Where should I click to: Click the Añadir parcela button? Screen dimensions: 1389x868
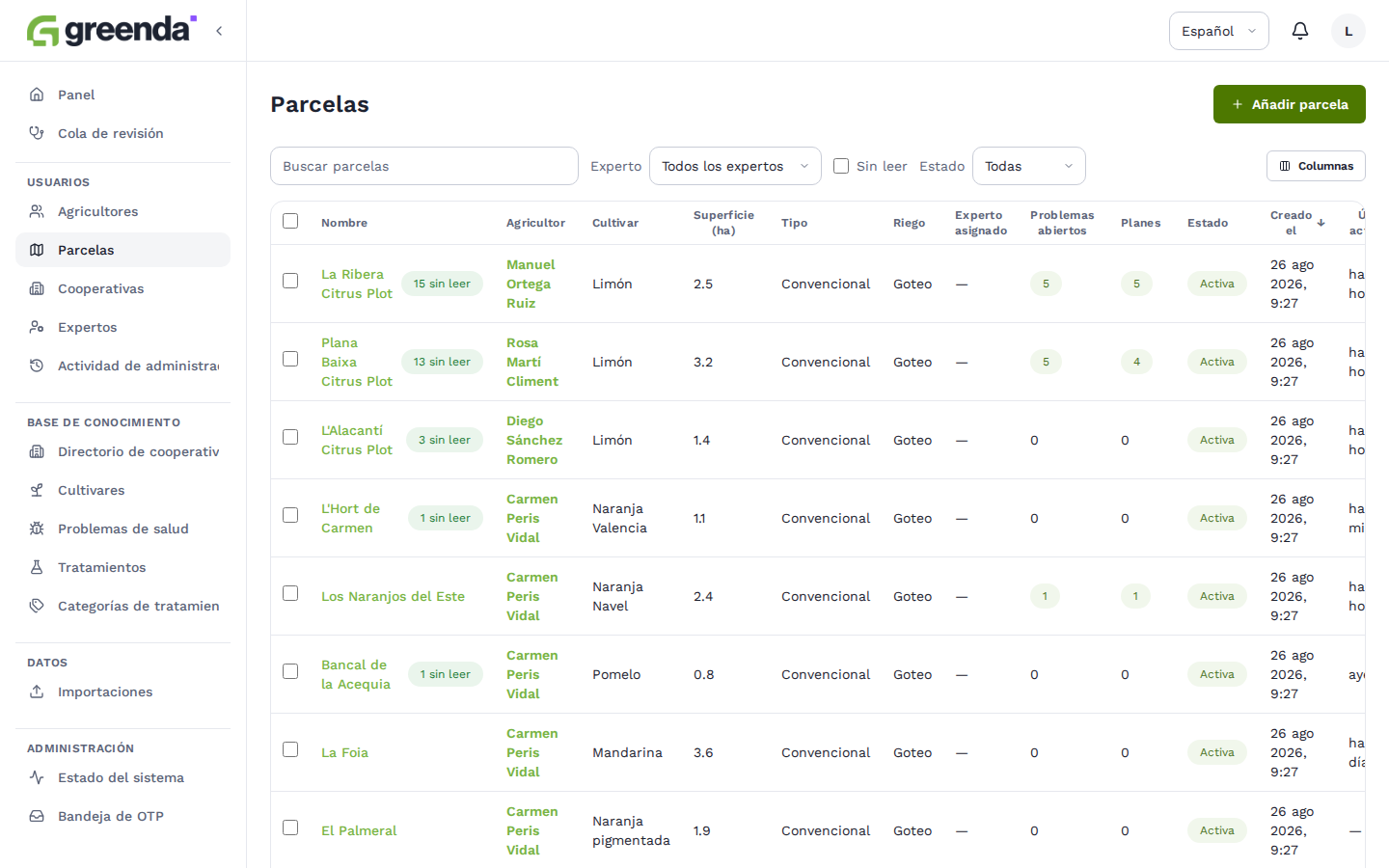[1290, 104]
